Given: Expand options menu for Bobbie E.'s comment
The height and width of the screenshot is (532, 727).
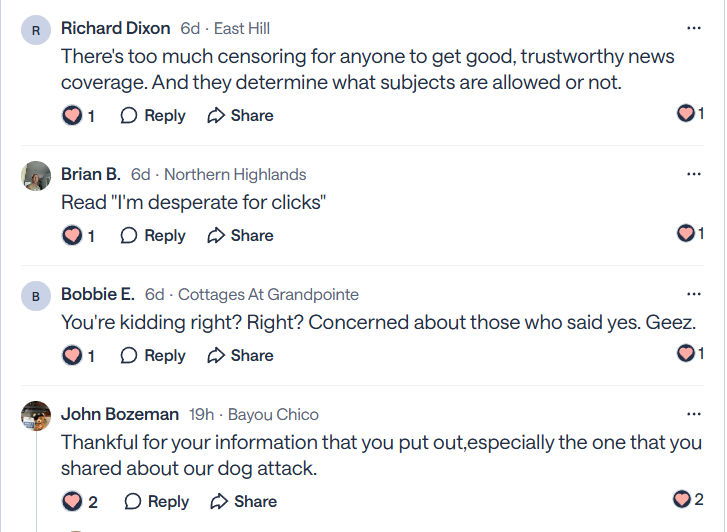Looking at the screenshot, I should tap(694, 294).
